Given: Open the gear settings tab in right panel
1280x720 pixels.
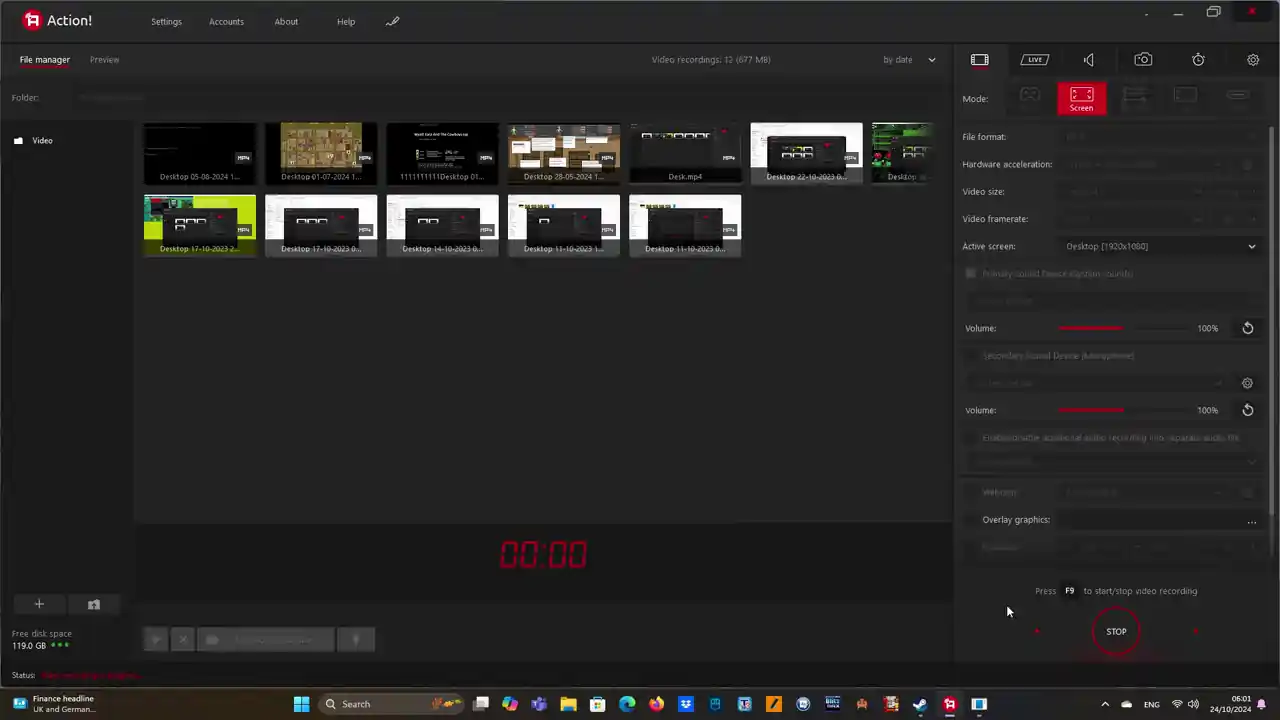Looking at the screenshot, I should (x=1253, y=60).
